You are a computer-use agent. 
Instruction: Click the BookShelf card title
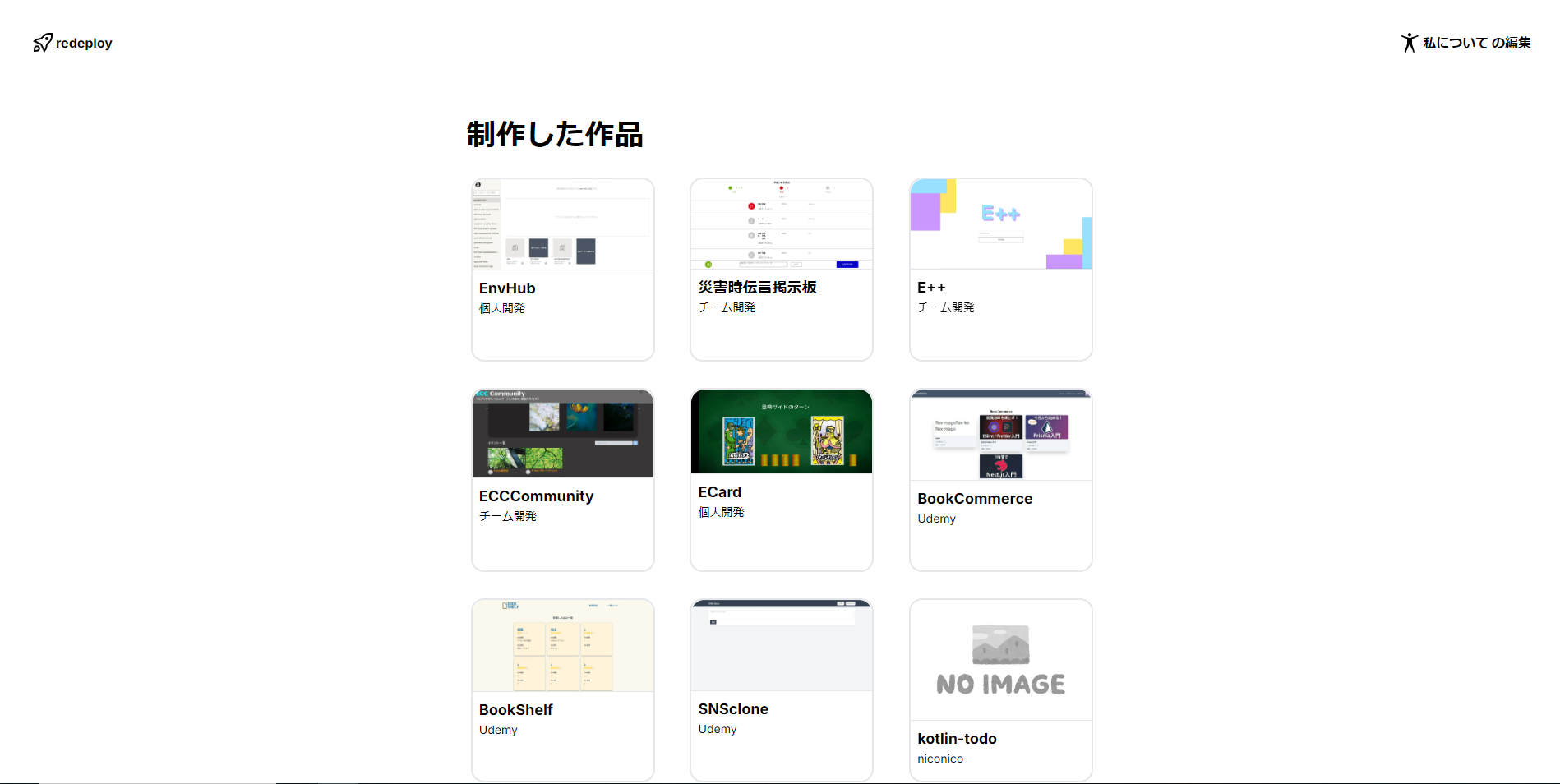coord(516,710)
